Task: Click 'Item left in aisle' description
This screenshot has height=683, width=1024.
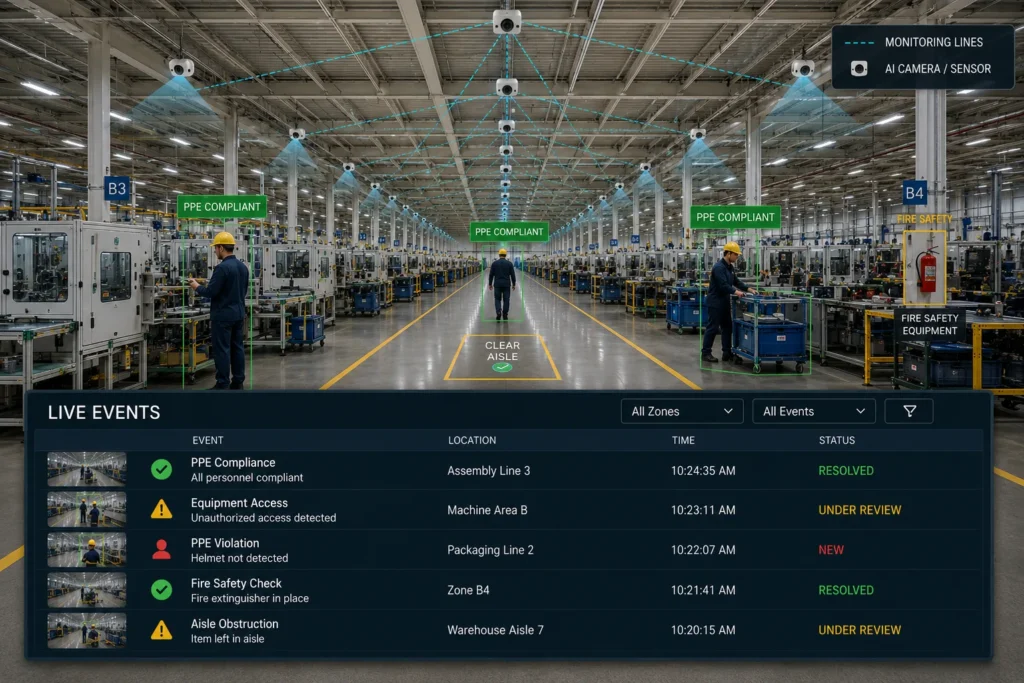Action: click(227, 639)
